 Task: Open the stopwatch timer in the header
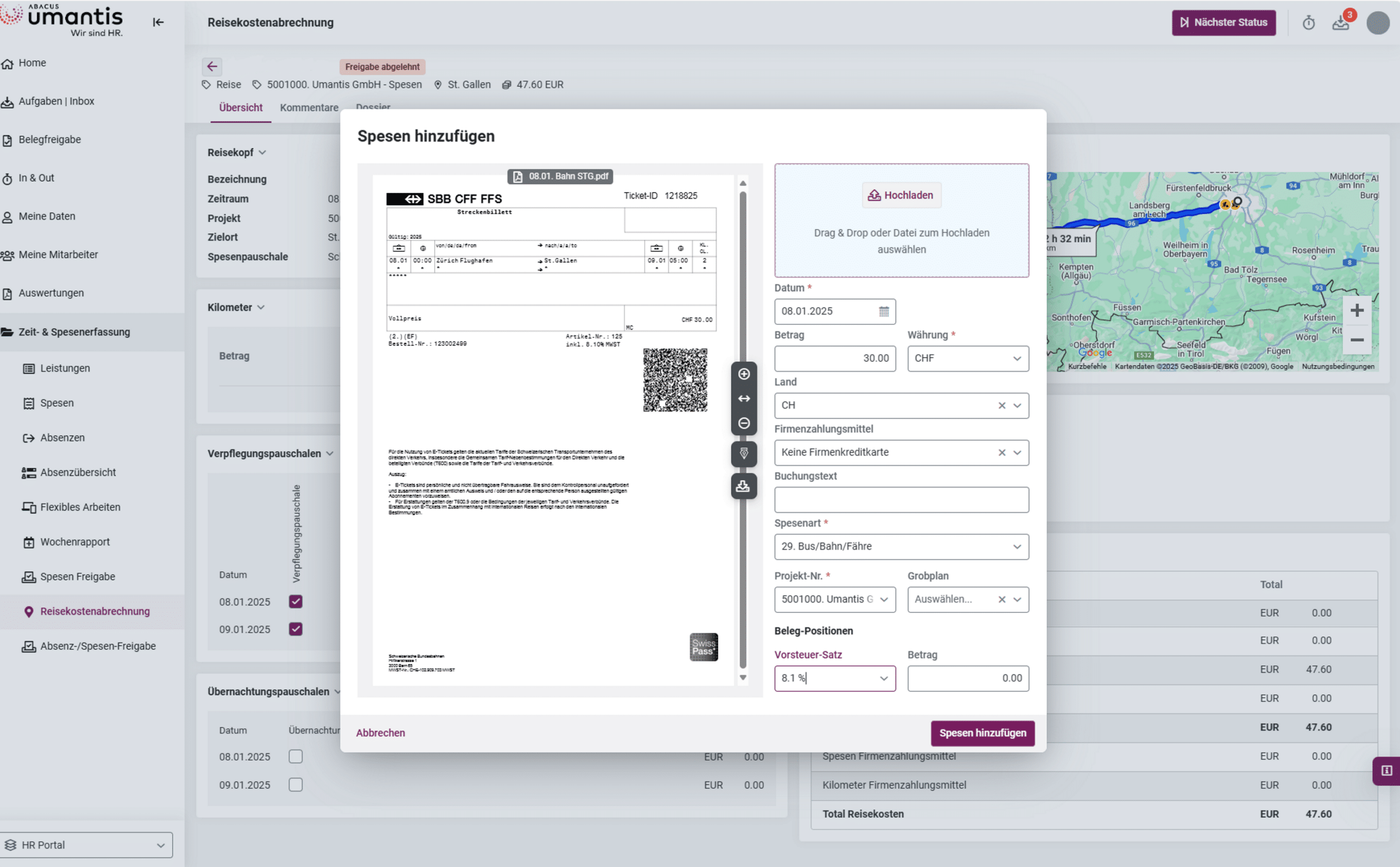click(1309, 22)
